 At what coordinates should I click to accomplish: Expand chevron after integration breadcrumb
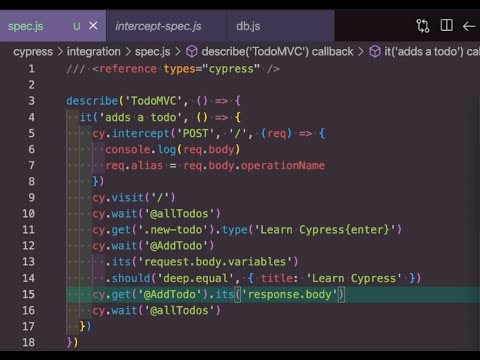coord(128,52)
